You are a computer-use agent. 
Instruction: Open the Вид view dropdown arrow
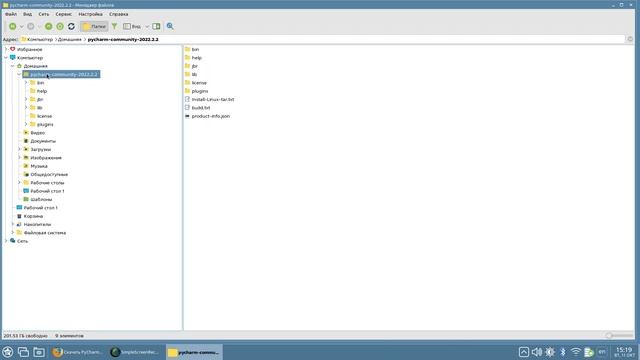click(147, 27)
